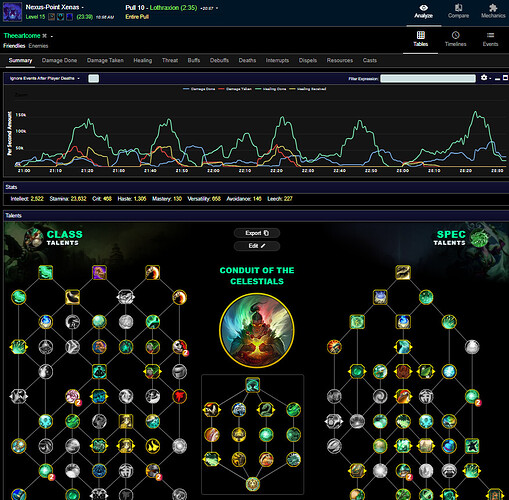Click the Edit talents button
Screen dimensions: 509x500
coord(257,246)
